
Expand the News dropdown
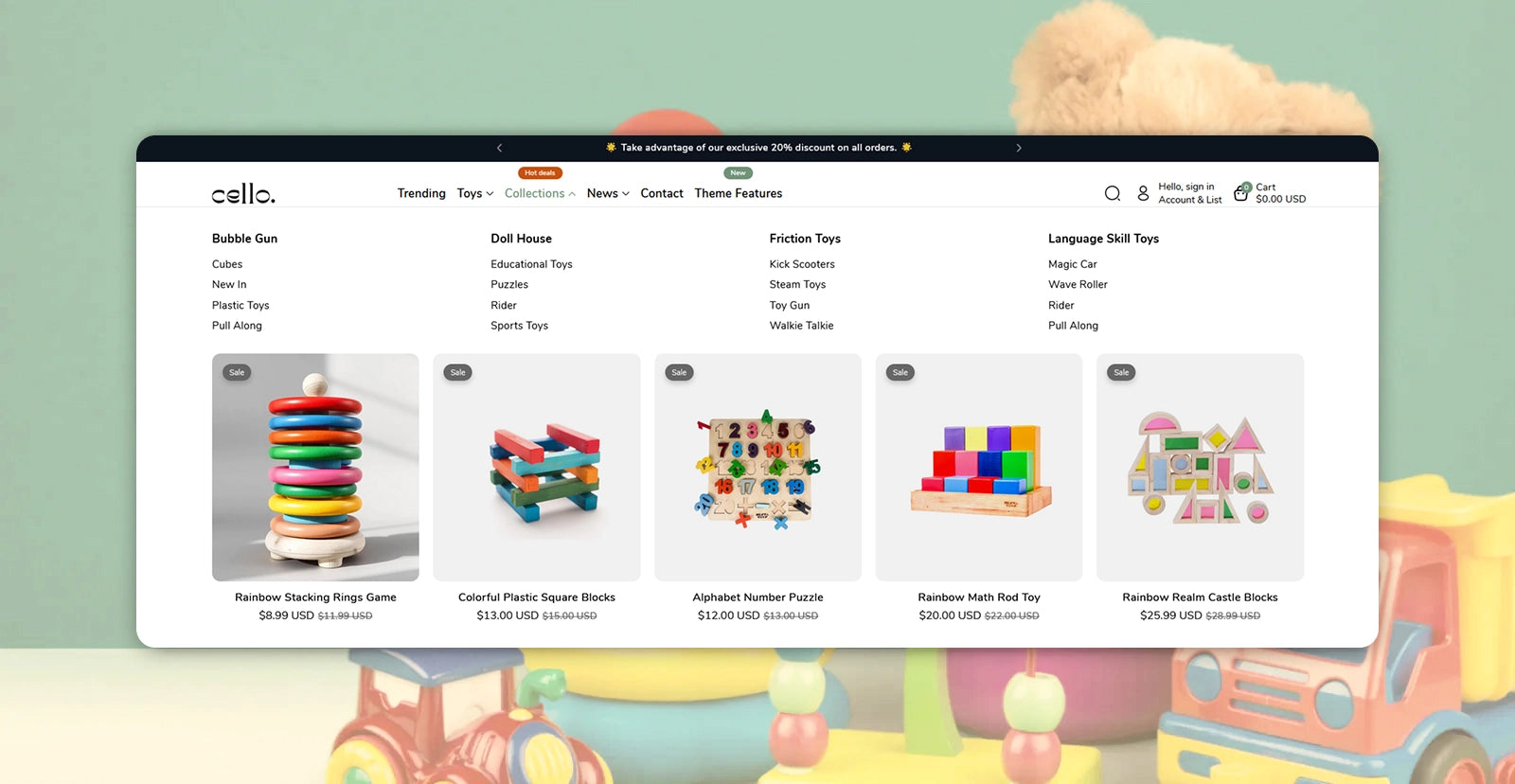(608, 193)
